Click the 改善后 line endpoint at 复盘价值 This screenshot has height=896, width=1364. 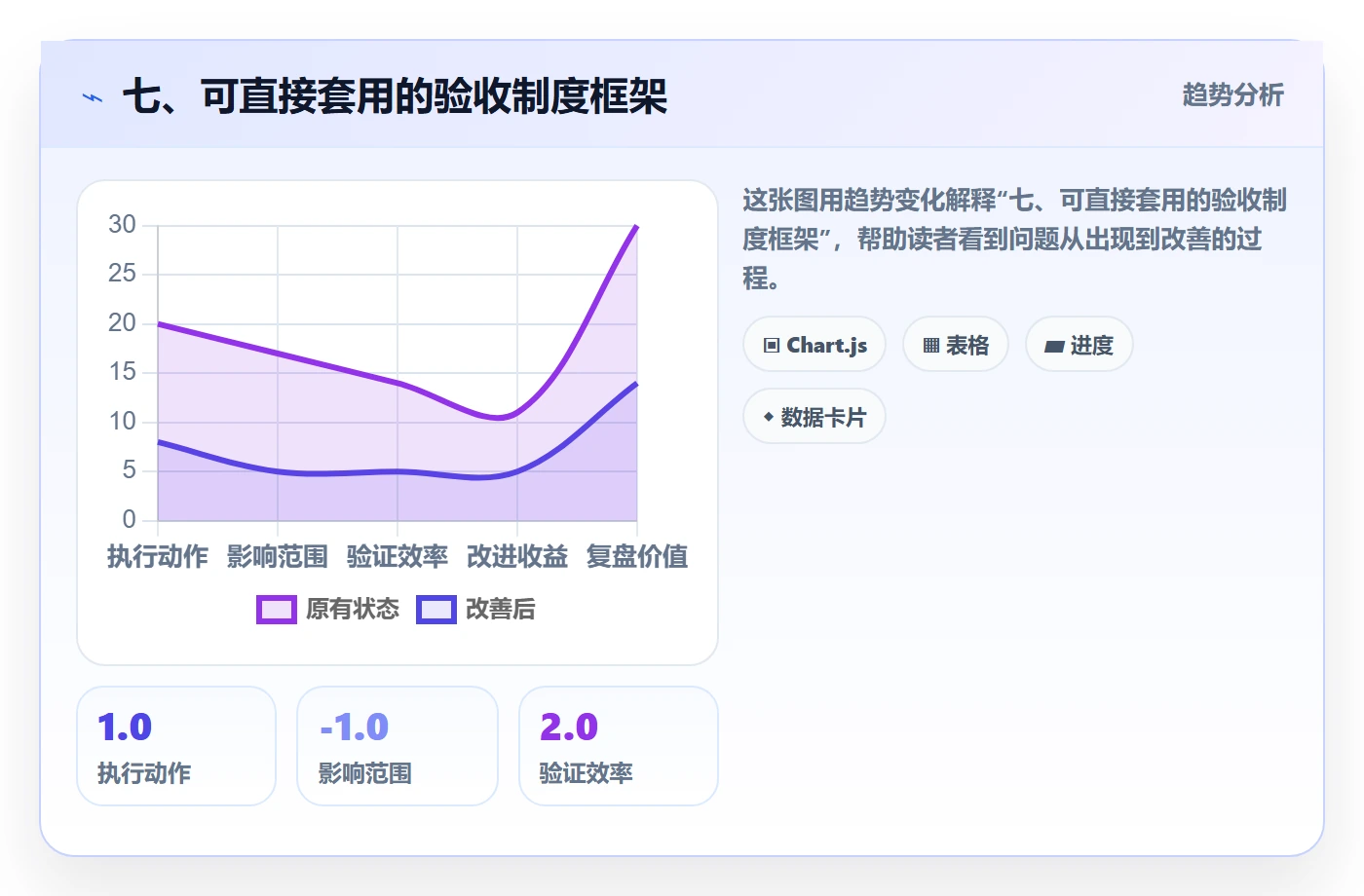click(x=637, y=383)
